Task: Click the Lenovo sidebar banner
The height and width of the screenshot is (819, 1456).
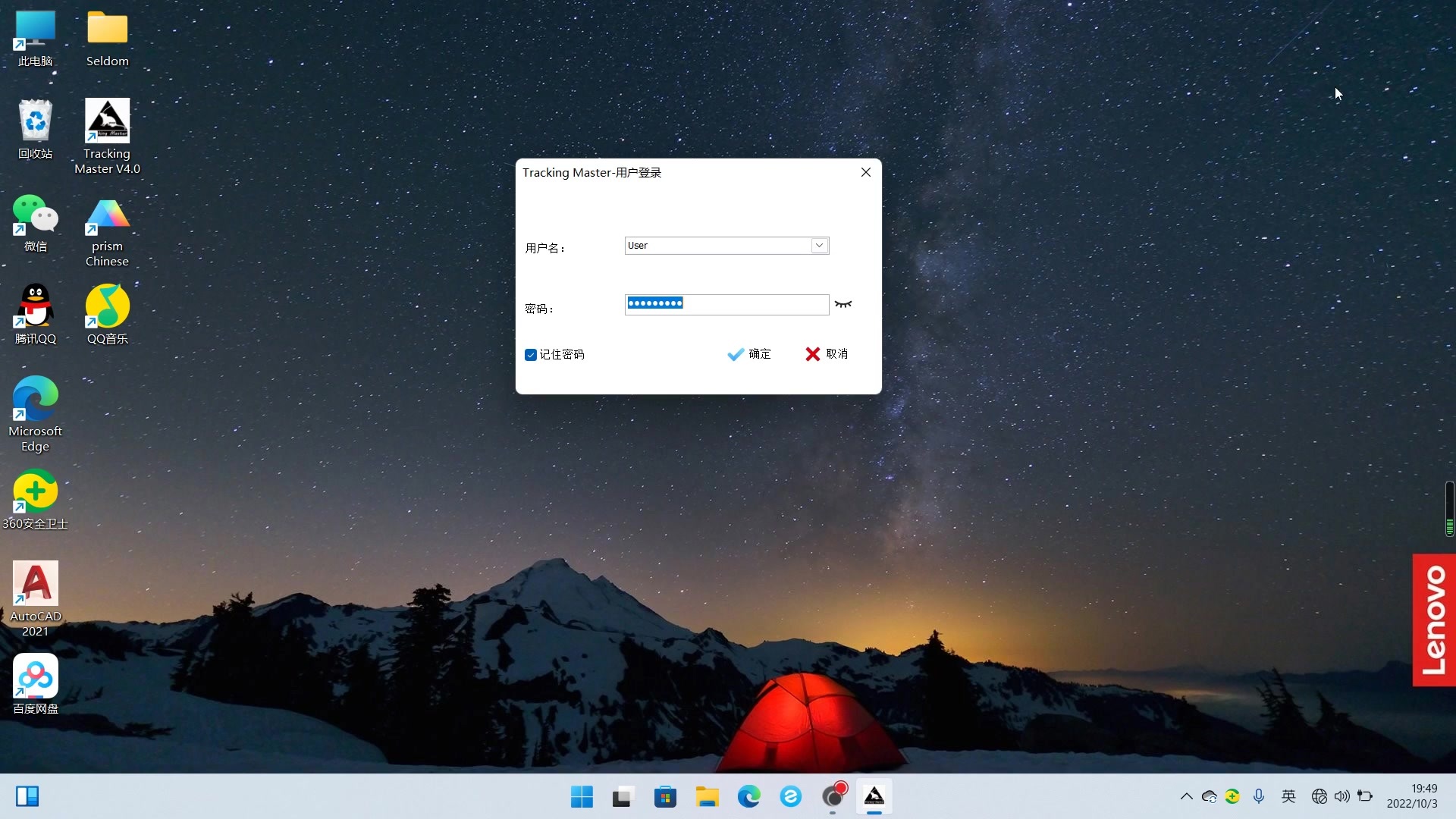Action: tap(1434, 620)
